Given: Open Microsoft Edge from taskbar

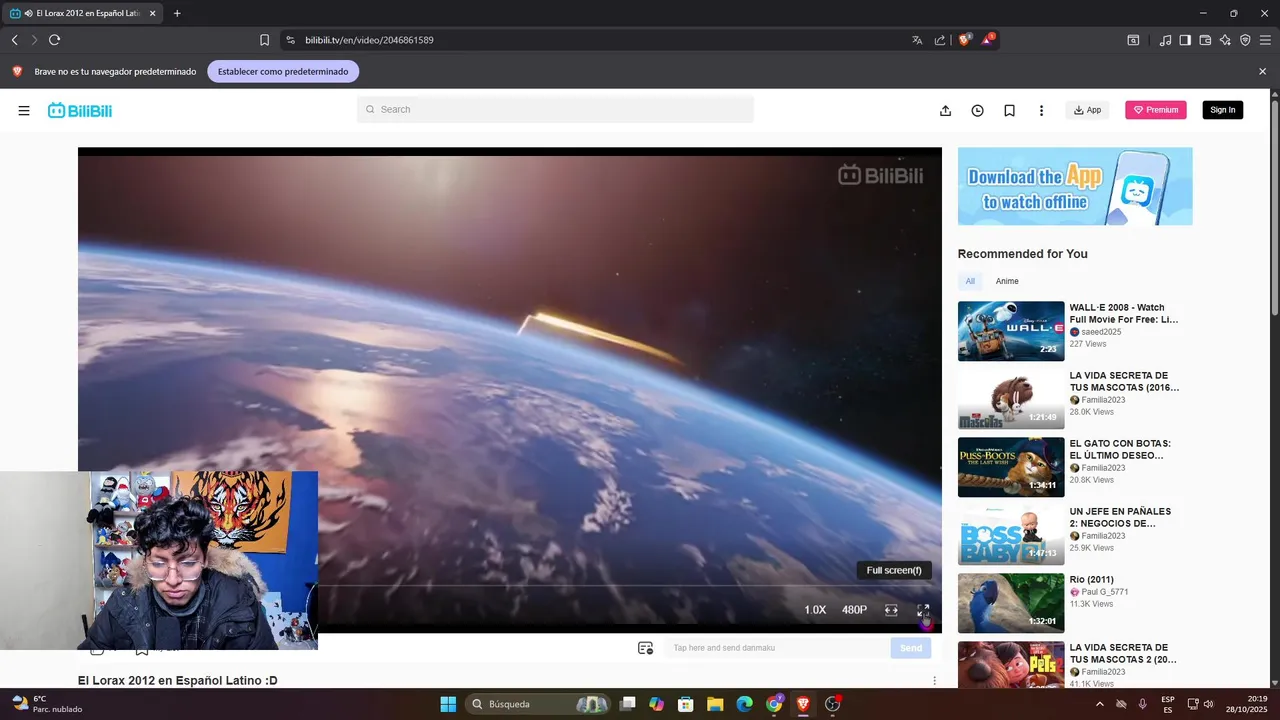Looking at the screenshot, I should coord(744,704).
